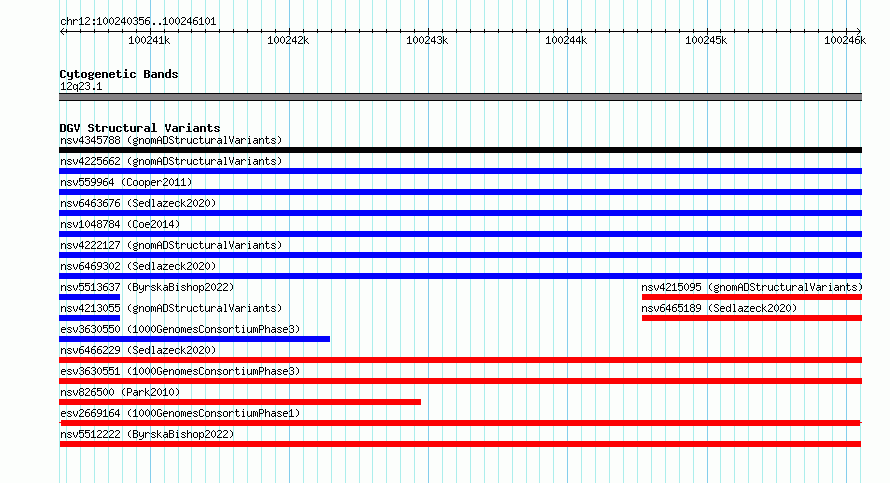This screenshot has height=483, width=890.
Task: Click the blue esv3630550 bar
Action: pos(195,339)
